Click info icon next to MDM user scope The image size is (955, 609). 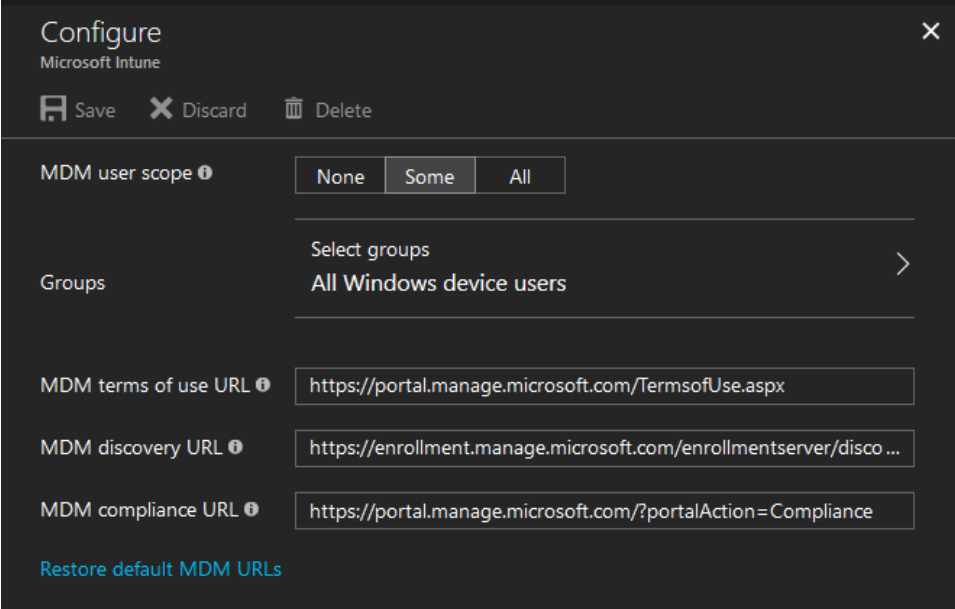(205, 173)
